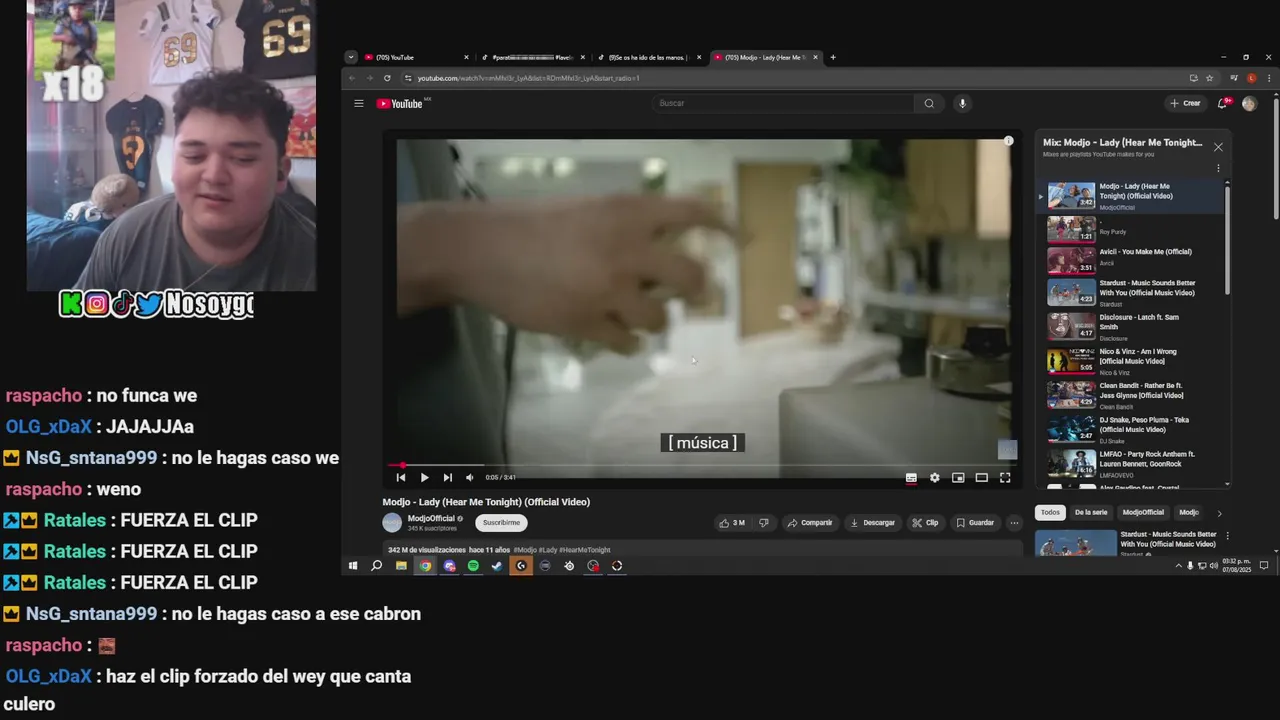Play the video
Viewport: 1280px width, 720px height.
coord(424,477)
